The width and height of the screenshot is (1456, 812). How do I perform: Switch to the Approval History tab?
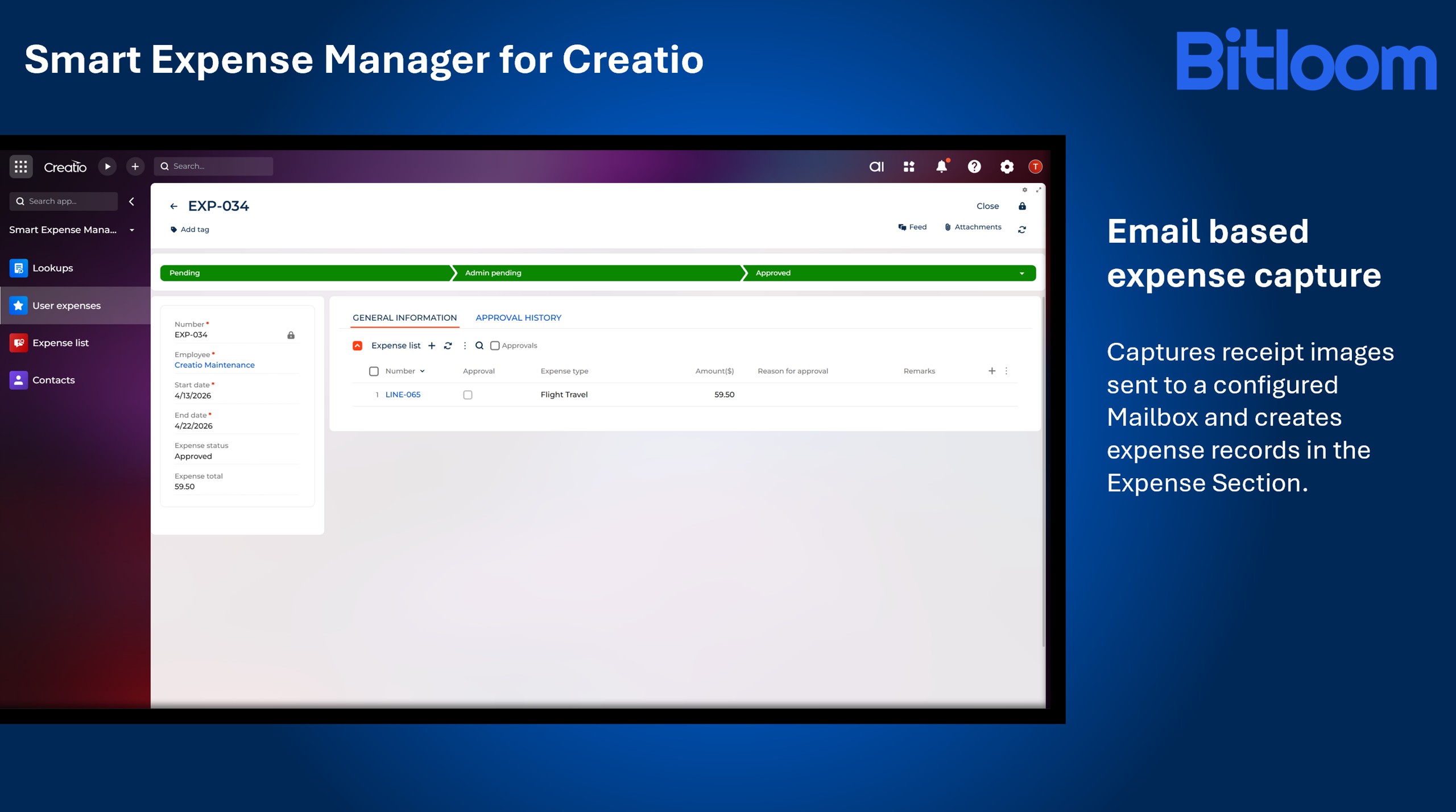pyautogui.click(x=518, y=318)
